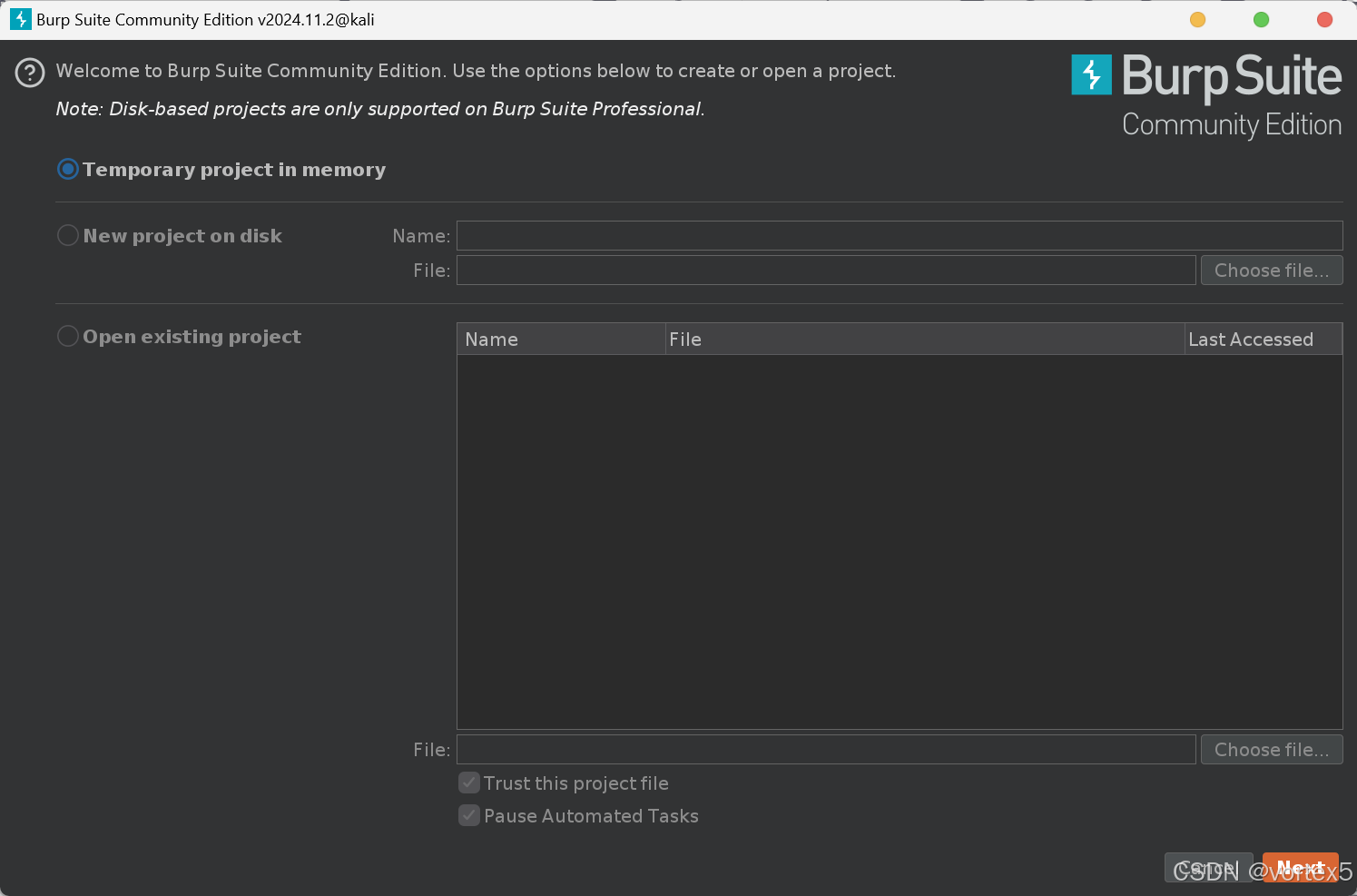Sort projects by File column header
The height and width of the screenshot is (896, 1357).
(x=925, y=339)
